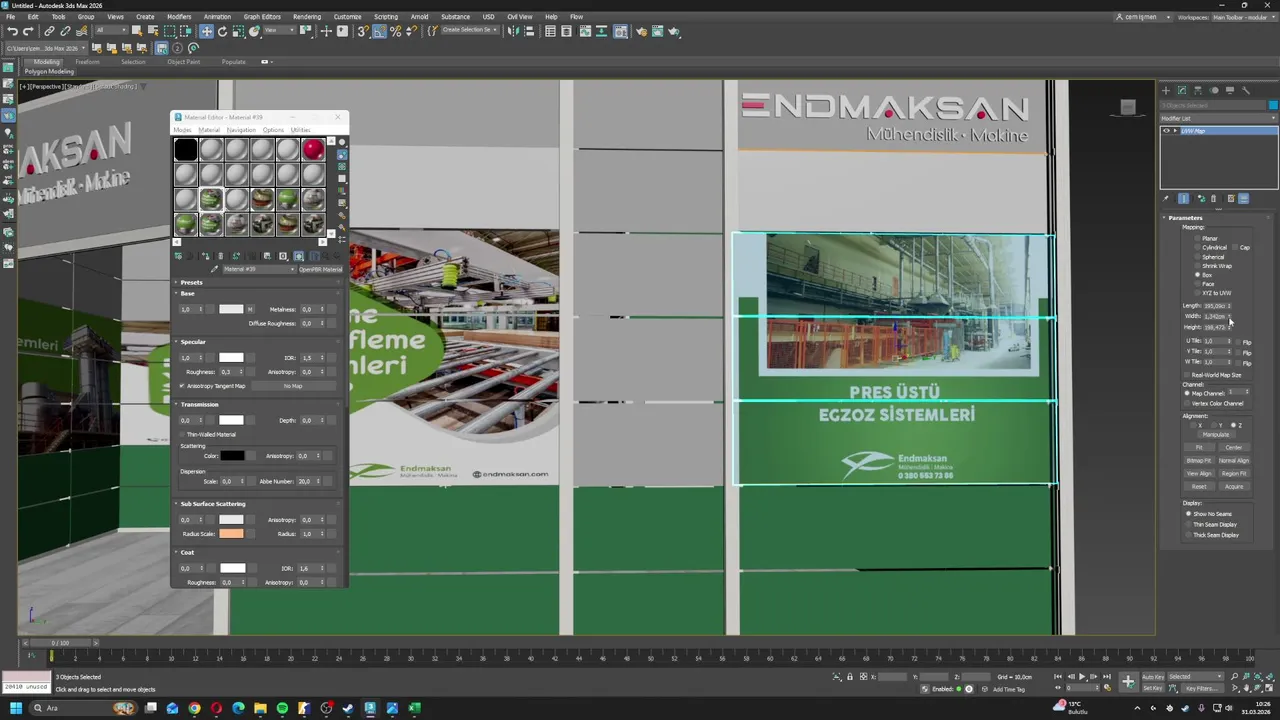Open the Modifiers menu
This screenshot has height=720, width=1280.
tap(179, 17)
